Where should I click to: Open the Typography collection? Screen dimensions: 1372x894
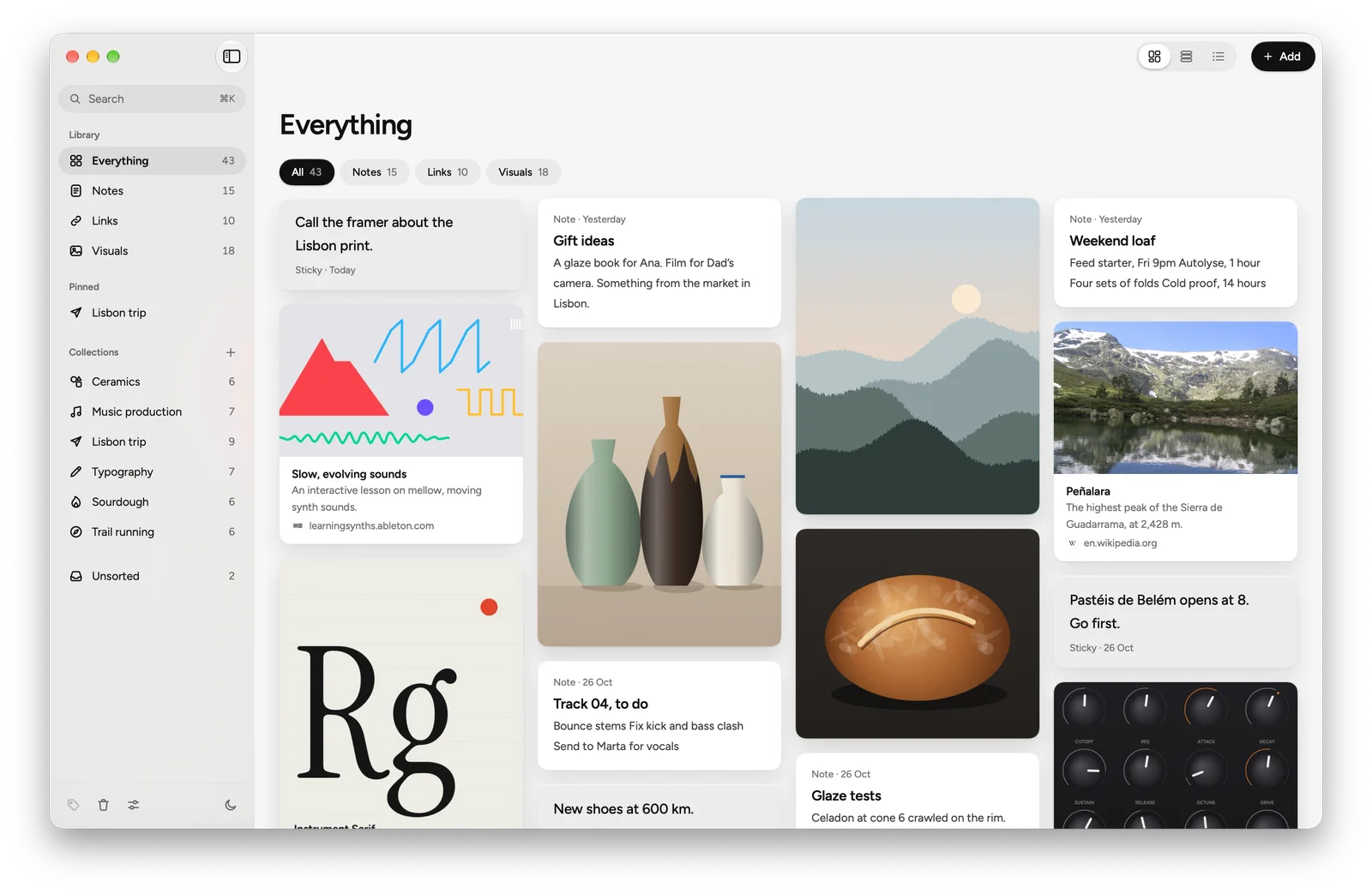tap(152, 471)
